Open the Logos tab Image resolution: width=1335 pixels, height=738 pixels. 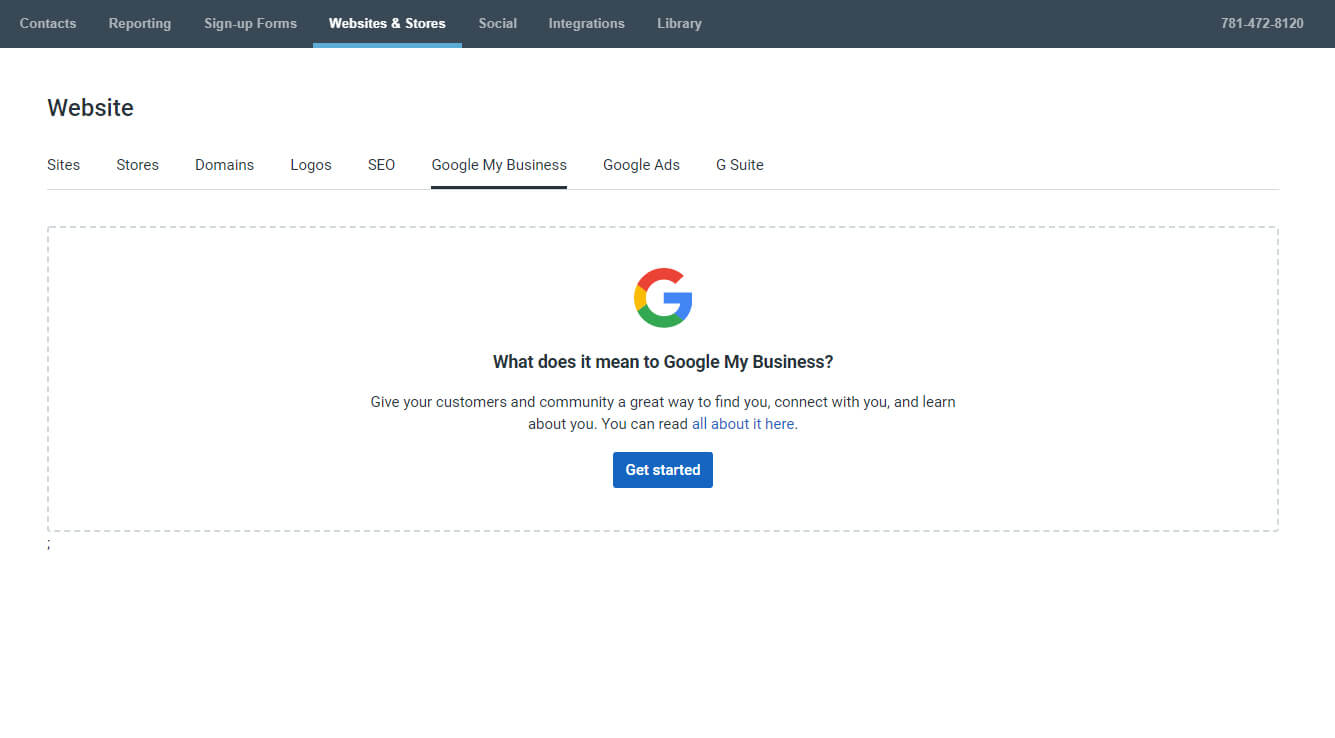point(311,165)
